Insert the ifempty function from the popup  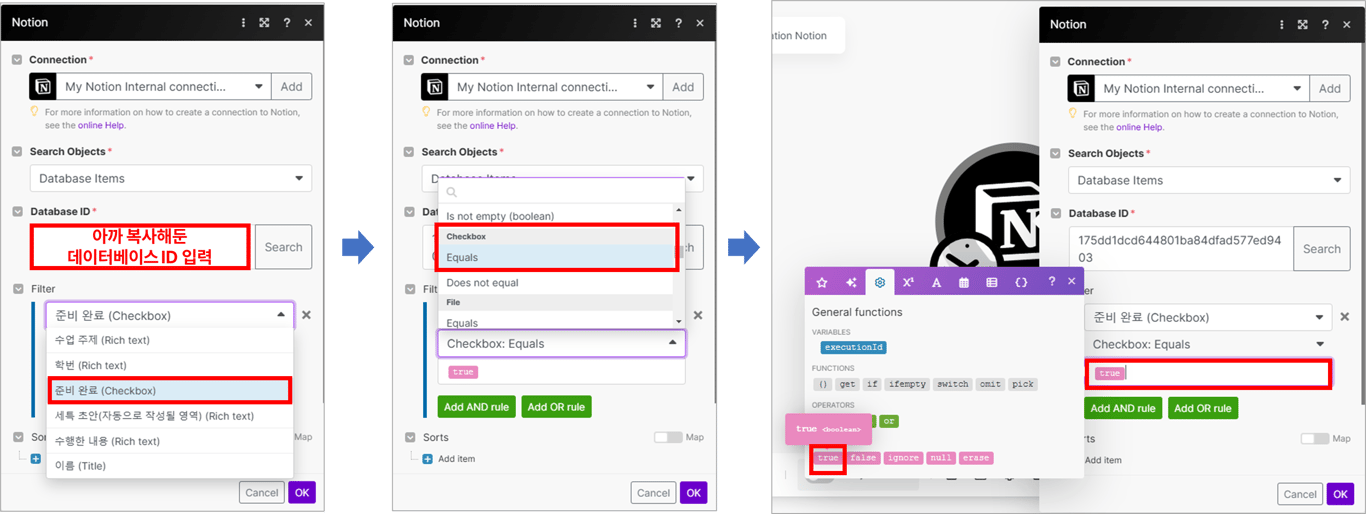coord(907,384)
